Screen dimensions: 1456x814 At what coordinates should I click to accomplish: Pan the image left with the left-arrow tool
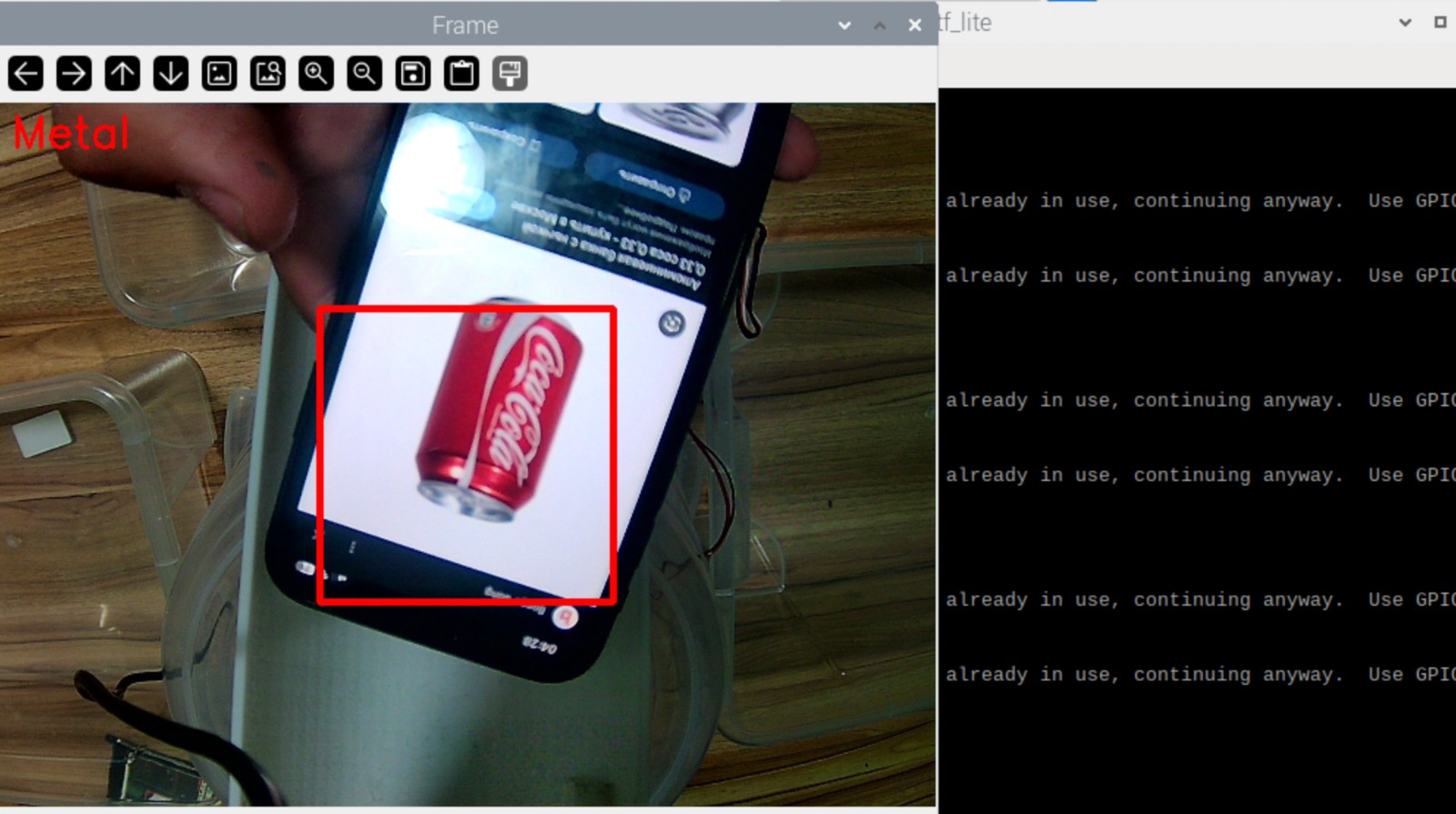click(25, 74)
